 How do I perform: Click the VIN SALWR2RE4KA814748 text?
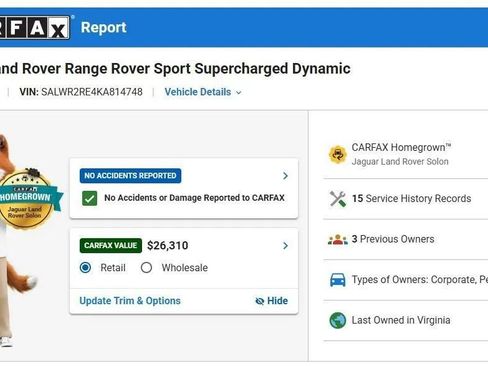pos(81,92)
